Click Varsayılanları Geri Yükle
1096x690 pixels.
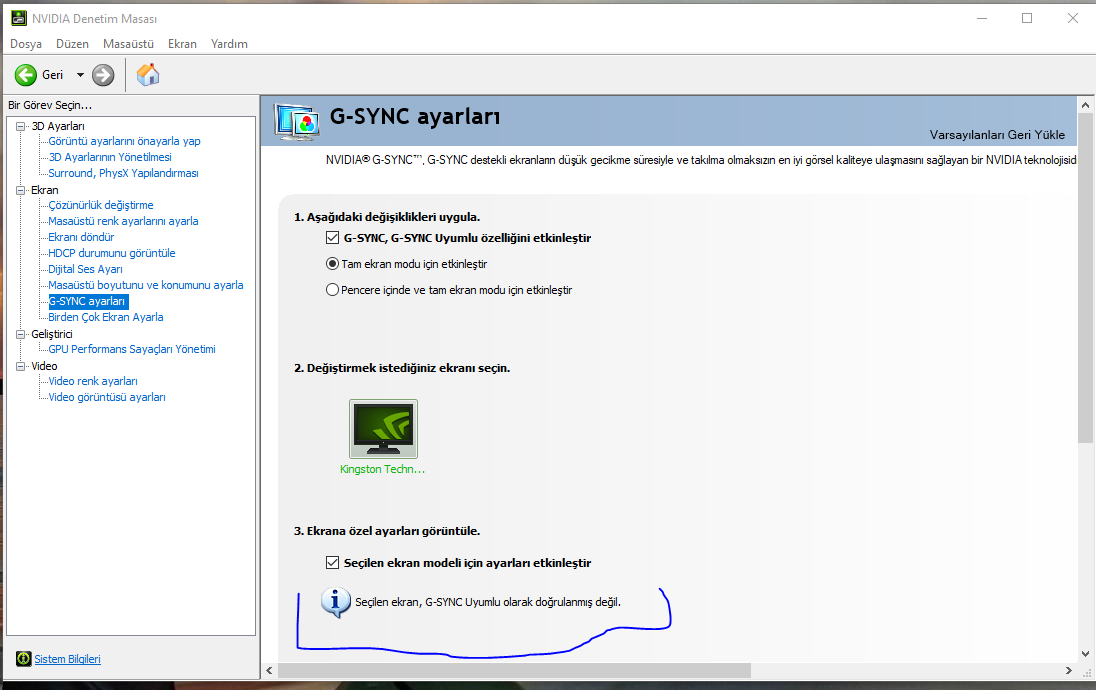(997, 135)
